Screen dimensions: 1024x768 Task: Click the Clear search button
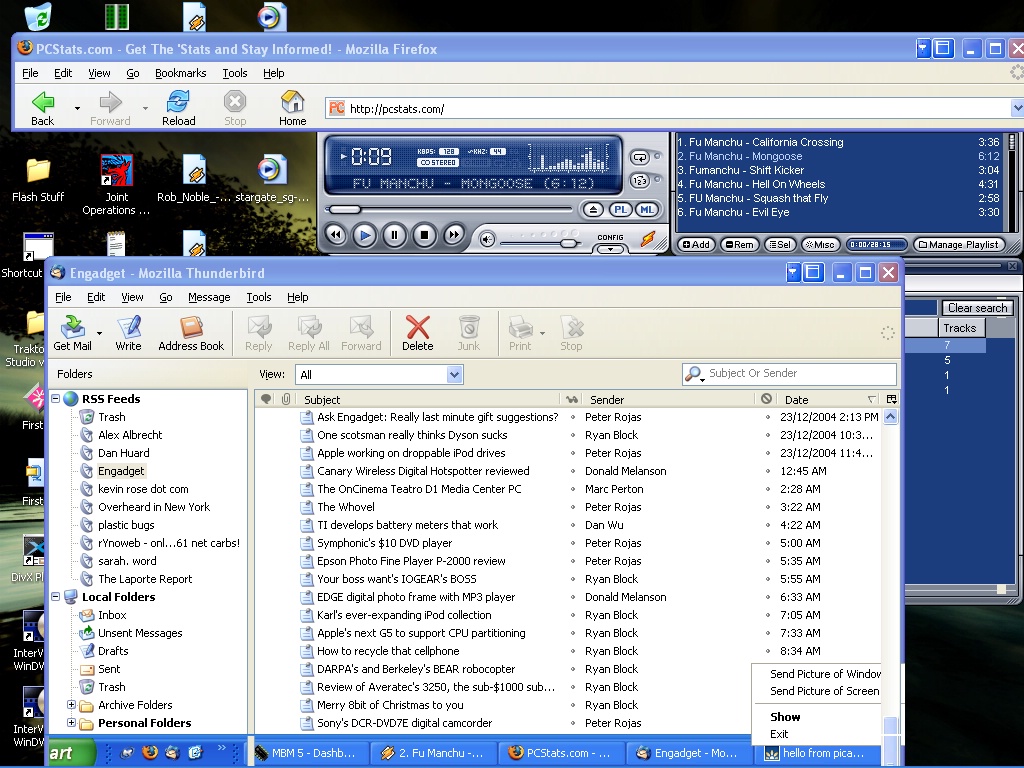coord(977,308)
